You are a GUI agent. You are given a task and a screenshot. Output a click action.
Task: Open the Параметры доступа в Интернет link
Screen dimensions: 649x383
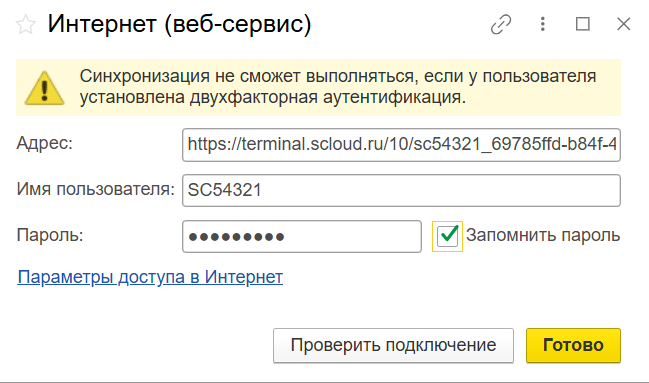[150, 277]
